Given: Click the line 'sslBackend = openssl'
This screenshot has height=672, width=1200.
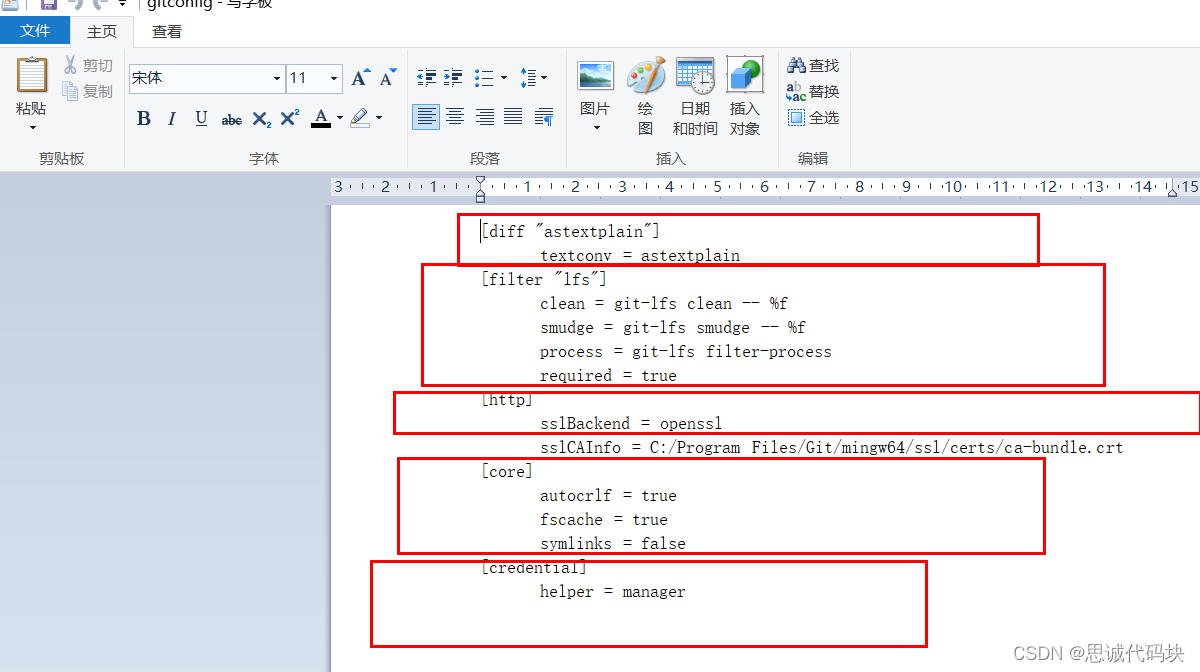Looking at the screenshot, I should pyautogui.click(x=631, y=423).
